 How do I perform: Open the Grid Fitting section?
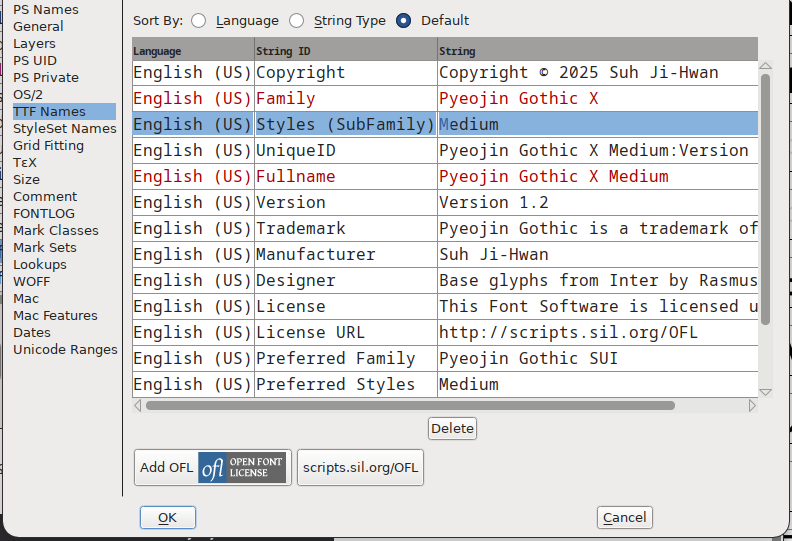click(48, 145)
